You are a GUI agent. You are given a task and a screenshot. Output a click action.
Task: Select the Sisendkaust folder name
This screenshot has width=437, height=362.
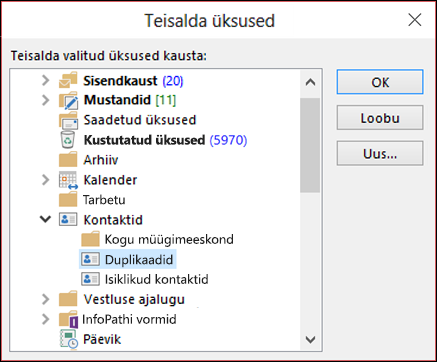120,81
